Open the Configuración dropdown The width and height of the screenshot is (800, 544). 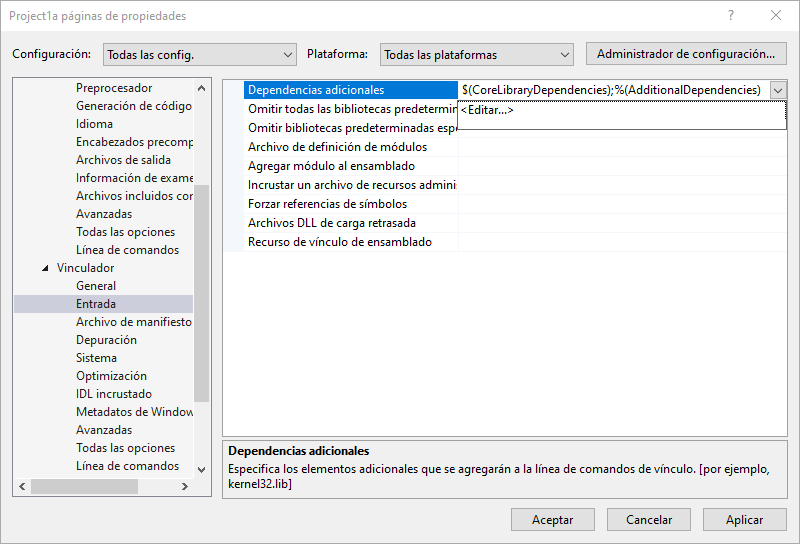click(x=199, y=55)
